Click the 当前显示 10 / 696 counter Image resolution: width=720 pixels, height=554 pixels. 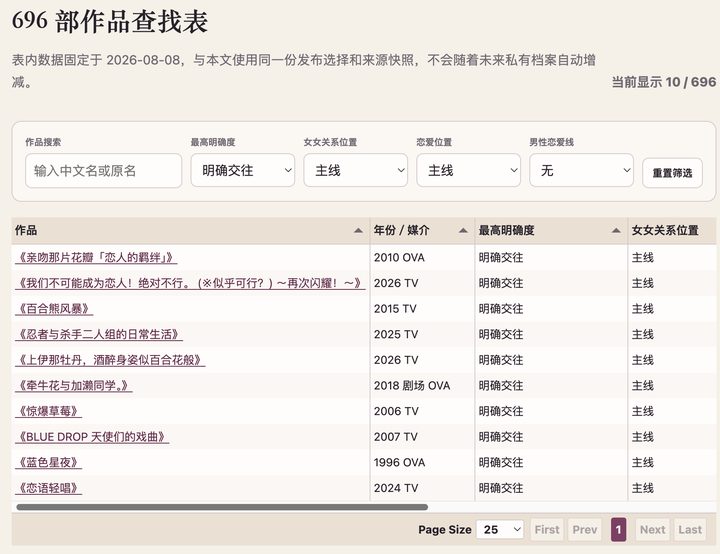(x=664, y=82)
